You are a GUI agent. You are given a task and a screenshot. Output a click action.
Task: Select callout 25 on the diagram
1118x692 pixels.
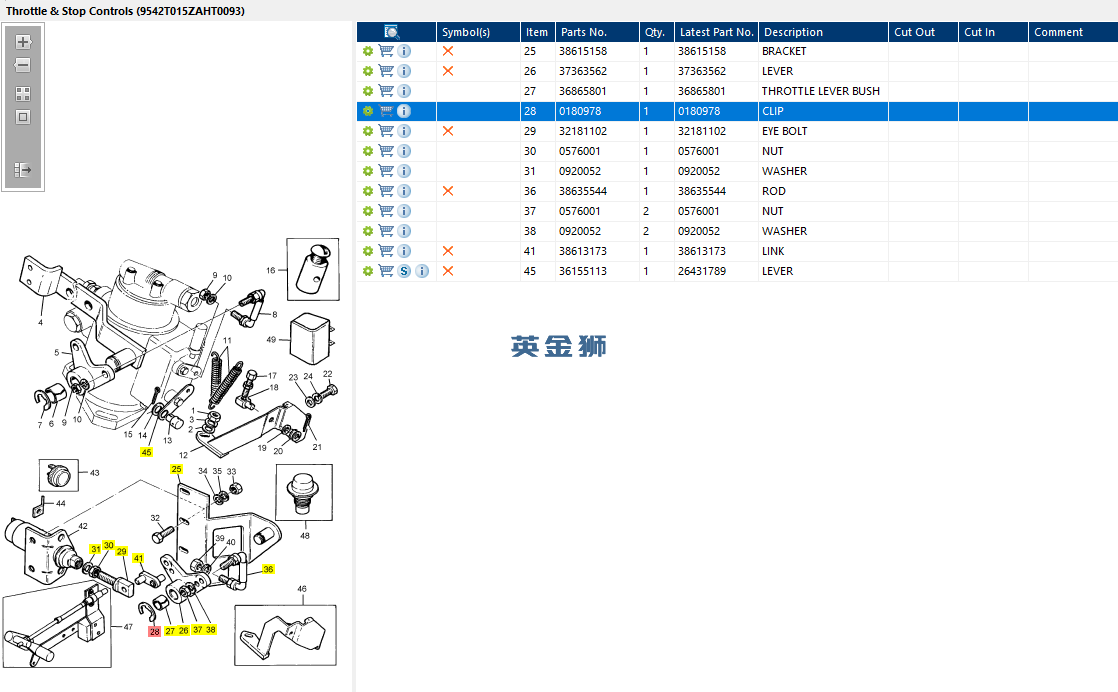tap(176, 469)
